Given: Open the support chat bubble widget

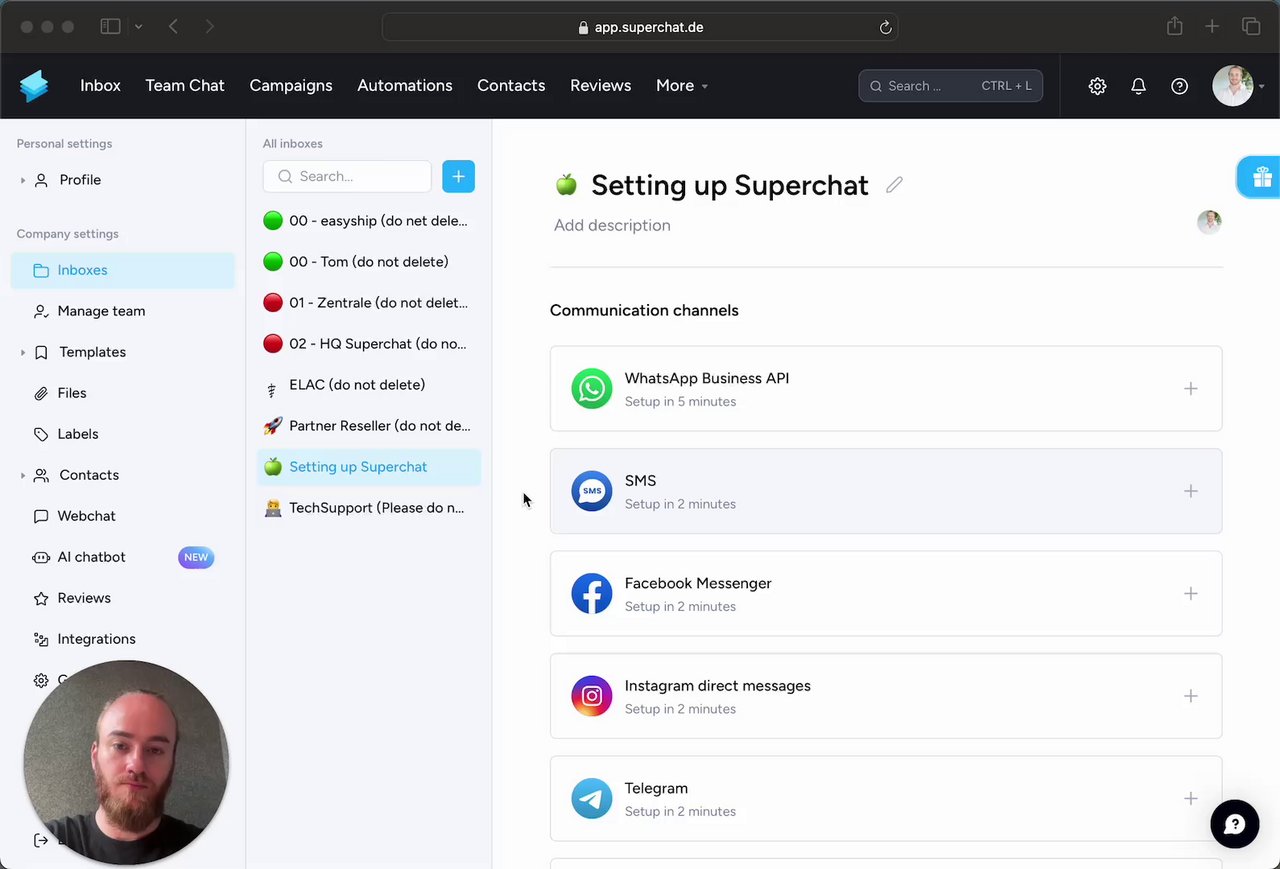Looking at the screenshot, I should tap(1234, 824).
